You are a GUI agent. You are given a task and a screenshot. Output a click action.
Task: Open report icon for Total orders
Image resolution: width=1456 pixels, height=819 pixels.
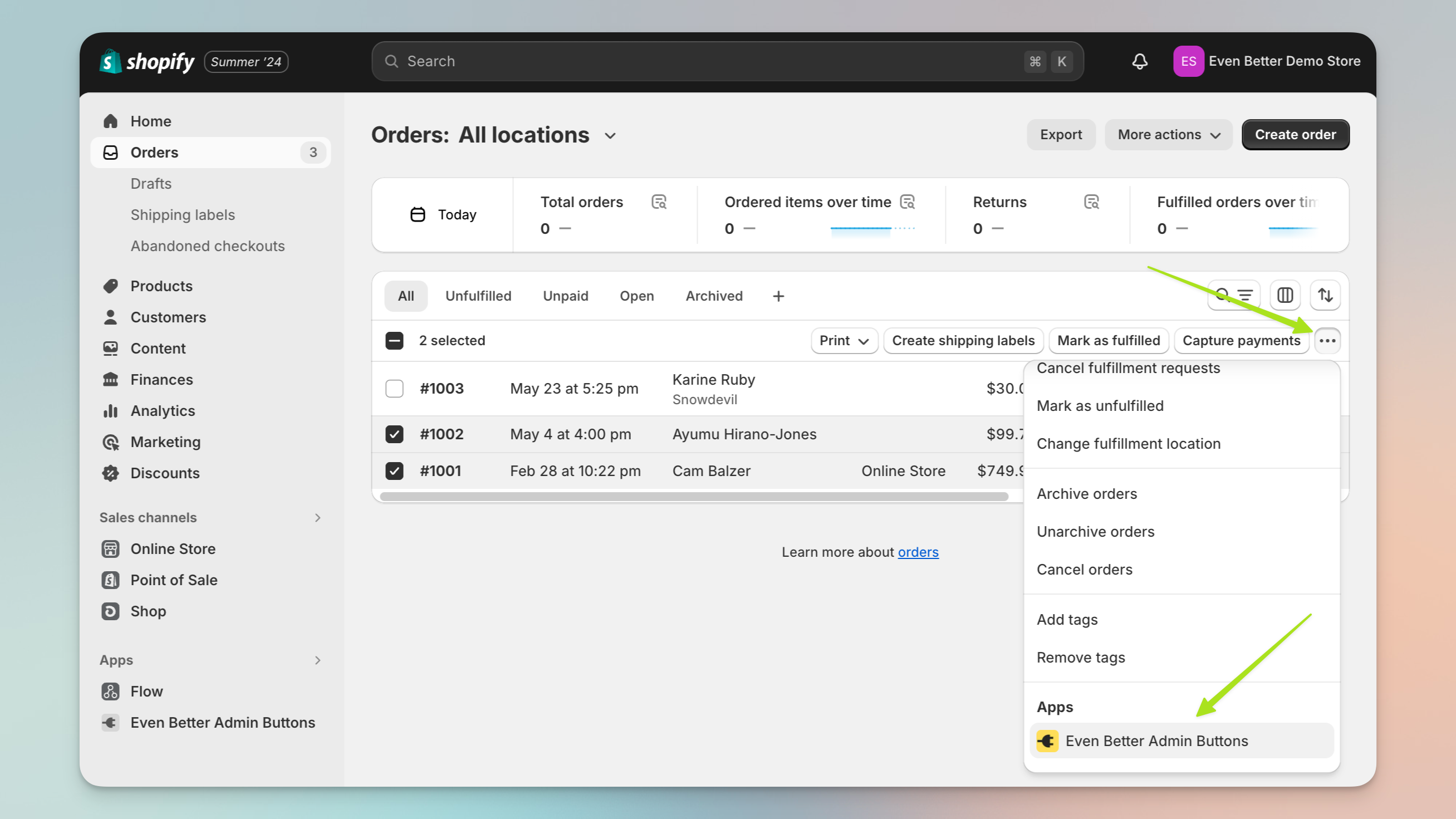click(x=659, y=202)
